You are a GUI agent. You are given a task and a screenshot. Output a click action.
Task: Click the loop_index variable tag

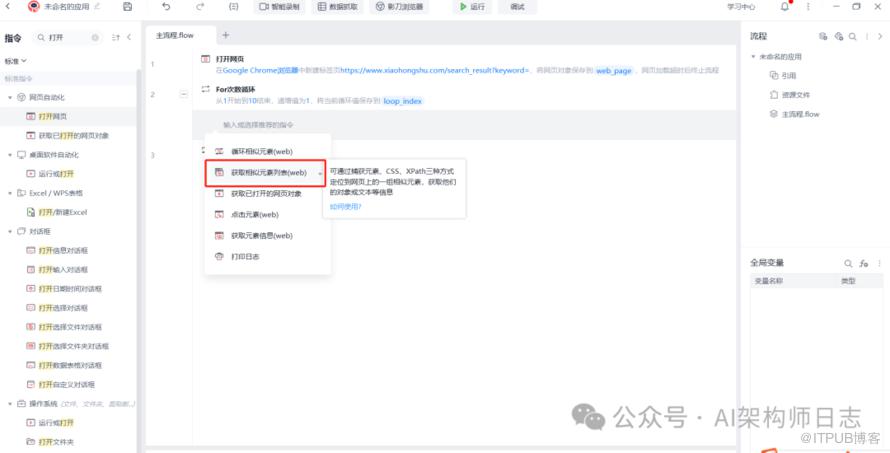tap(402, 101)
